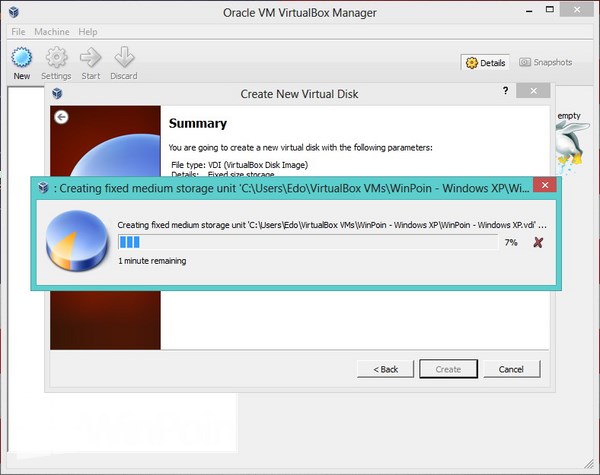Screen dimensions: 600x475
Task: Click the Create button
Action: pos(448,369)
